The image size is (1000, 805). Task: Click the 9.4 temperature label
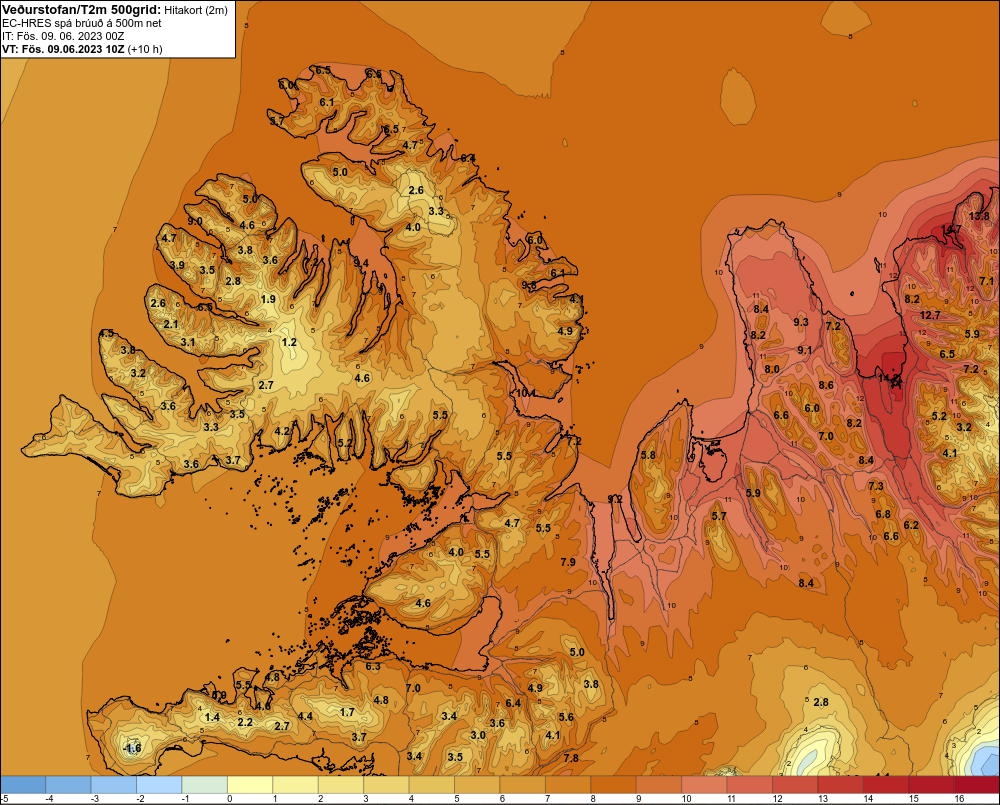coord(361,263)
